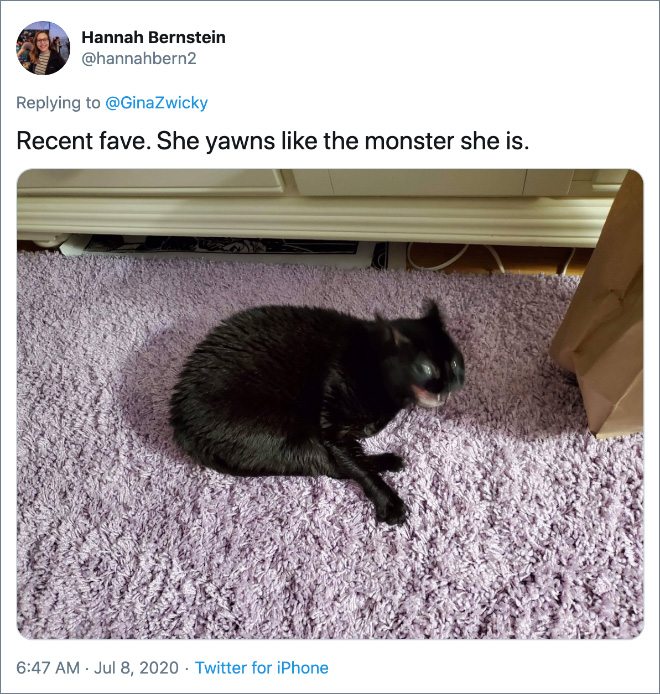Click the 'Replying to' label text

(58, 103)
